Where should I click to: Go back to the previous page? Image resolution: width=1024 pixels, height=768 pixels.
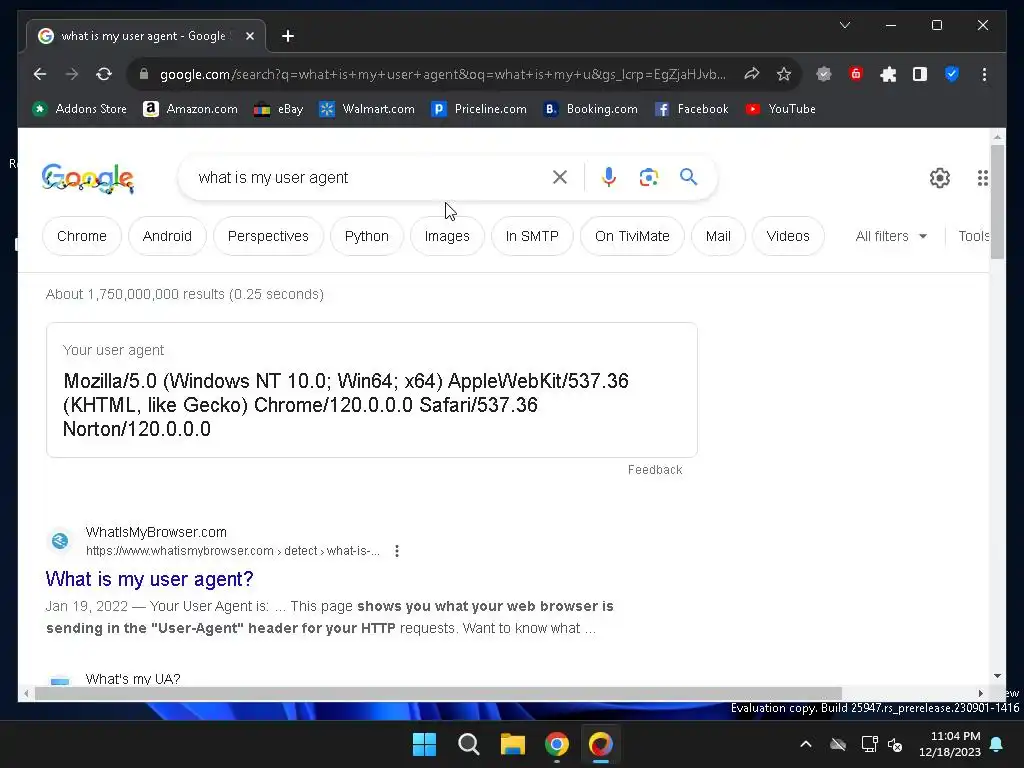coord(40,74)
